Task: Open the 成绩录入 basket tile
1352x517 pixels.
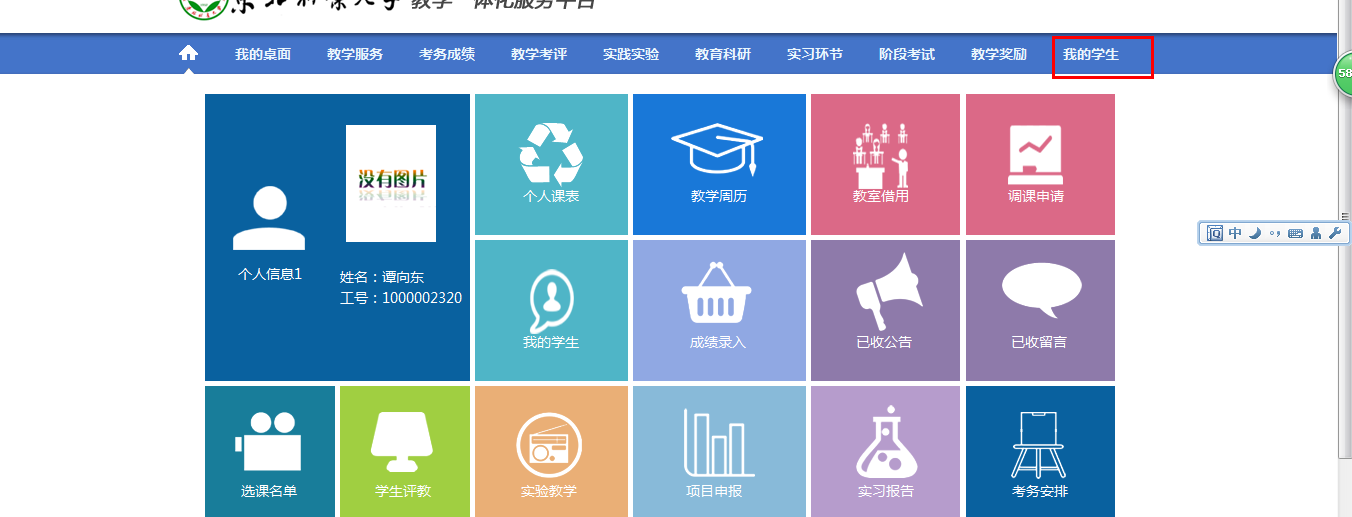Action: [718, 309]
